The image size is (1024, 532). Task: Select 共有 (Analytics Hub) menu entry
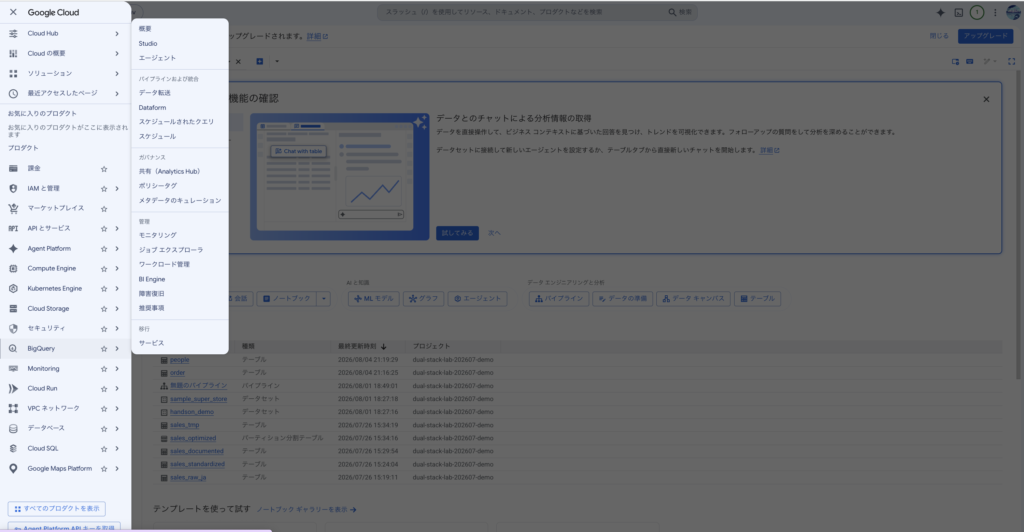click(169, 172)
